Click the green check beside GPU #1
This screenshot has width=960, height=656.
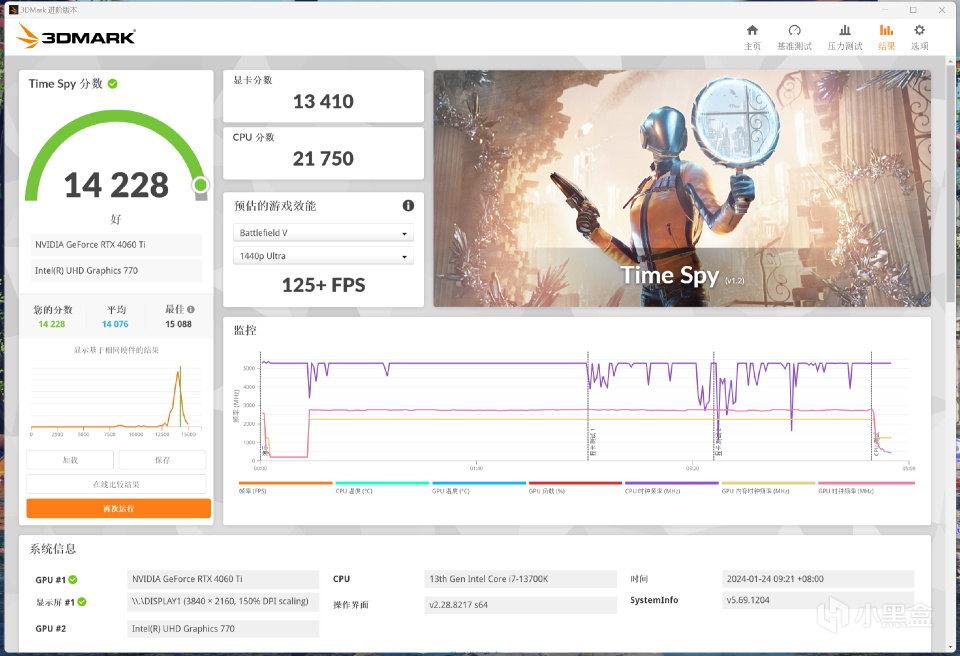tap(73, 579)
